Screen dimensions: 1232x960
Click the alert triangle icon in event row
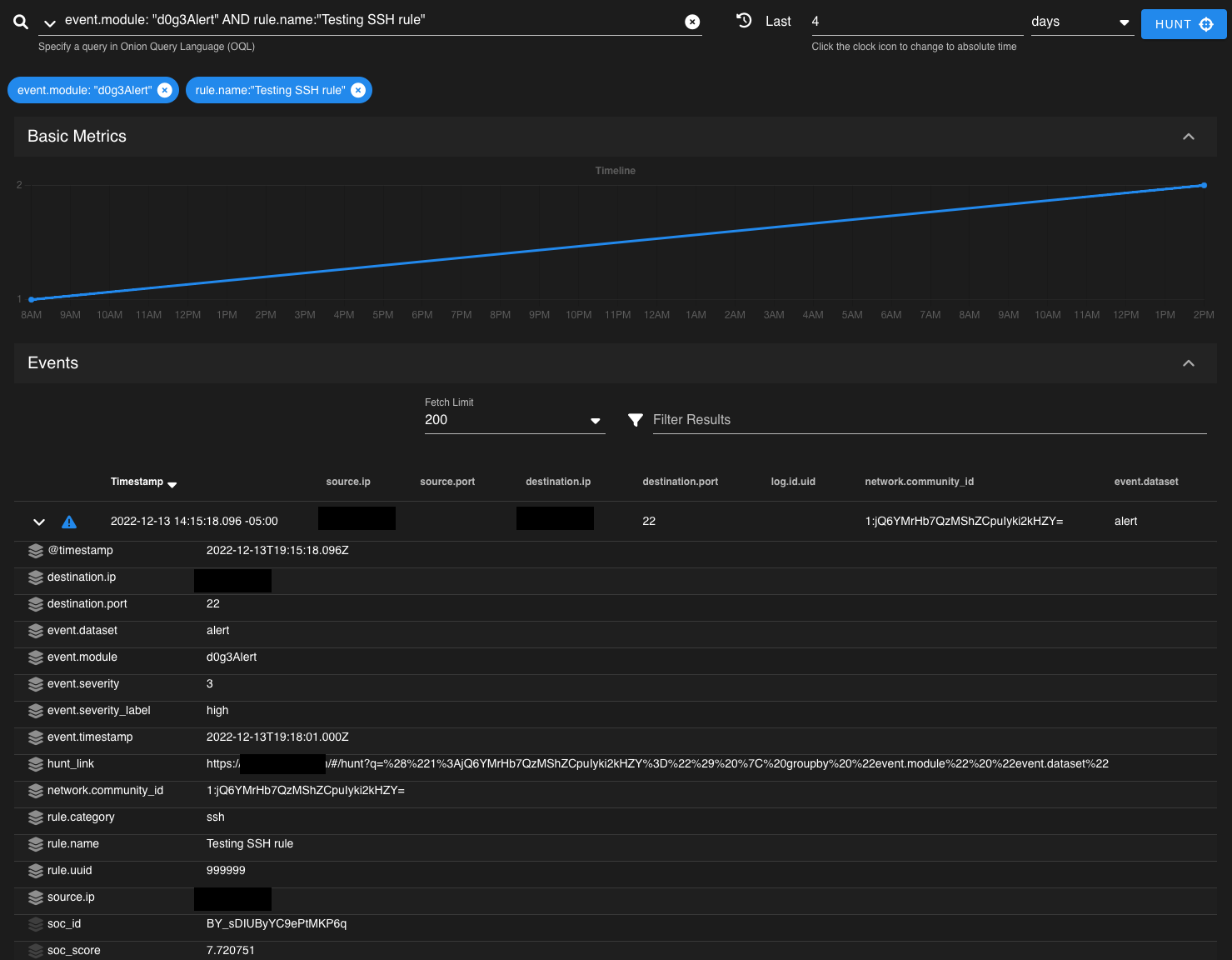point(69,522)
